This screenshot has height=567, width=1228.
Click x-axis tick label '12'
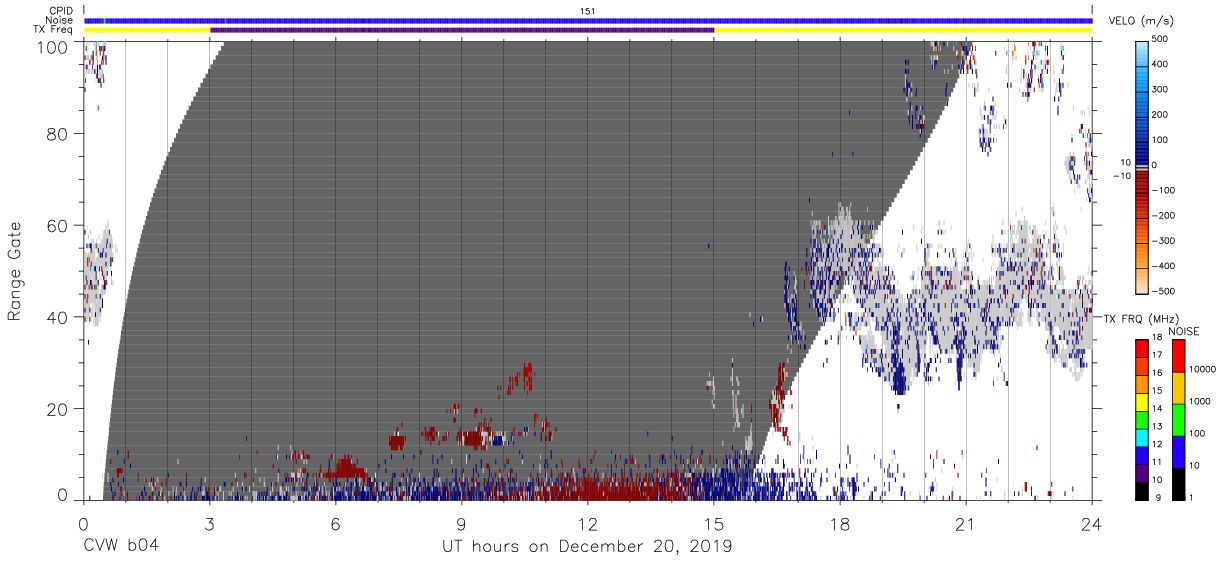587,522
